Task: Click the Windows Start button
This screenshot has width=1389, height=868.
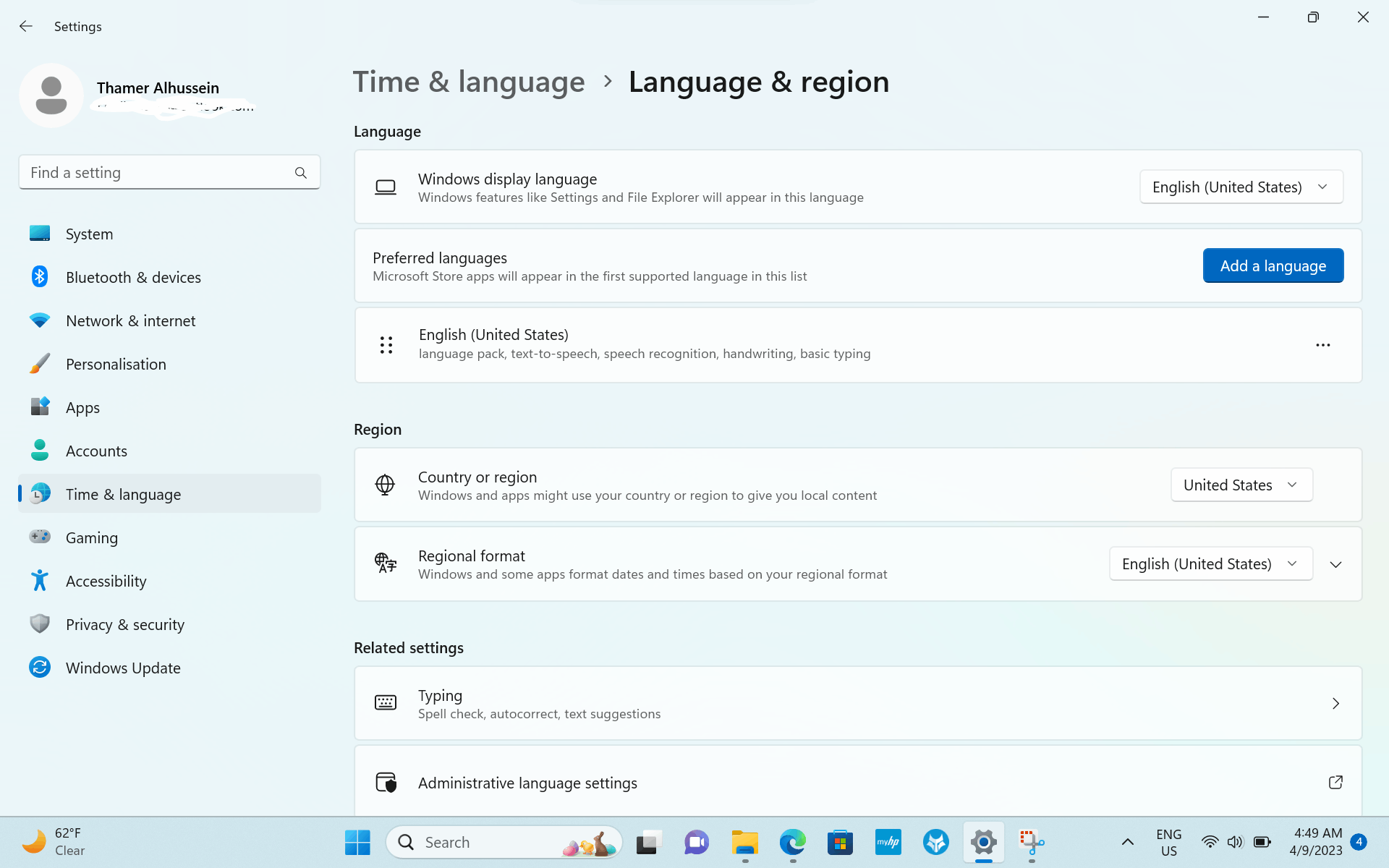Action: [357, 842]
